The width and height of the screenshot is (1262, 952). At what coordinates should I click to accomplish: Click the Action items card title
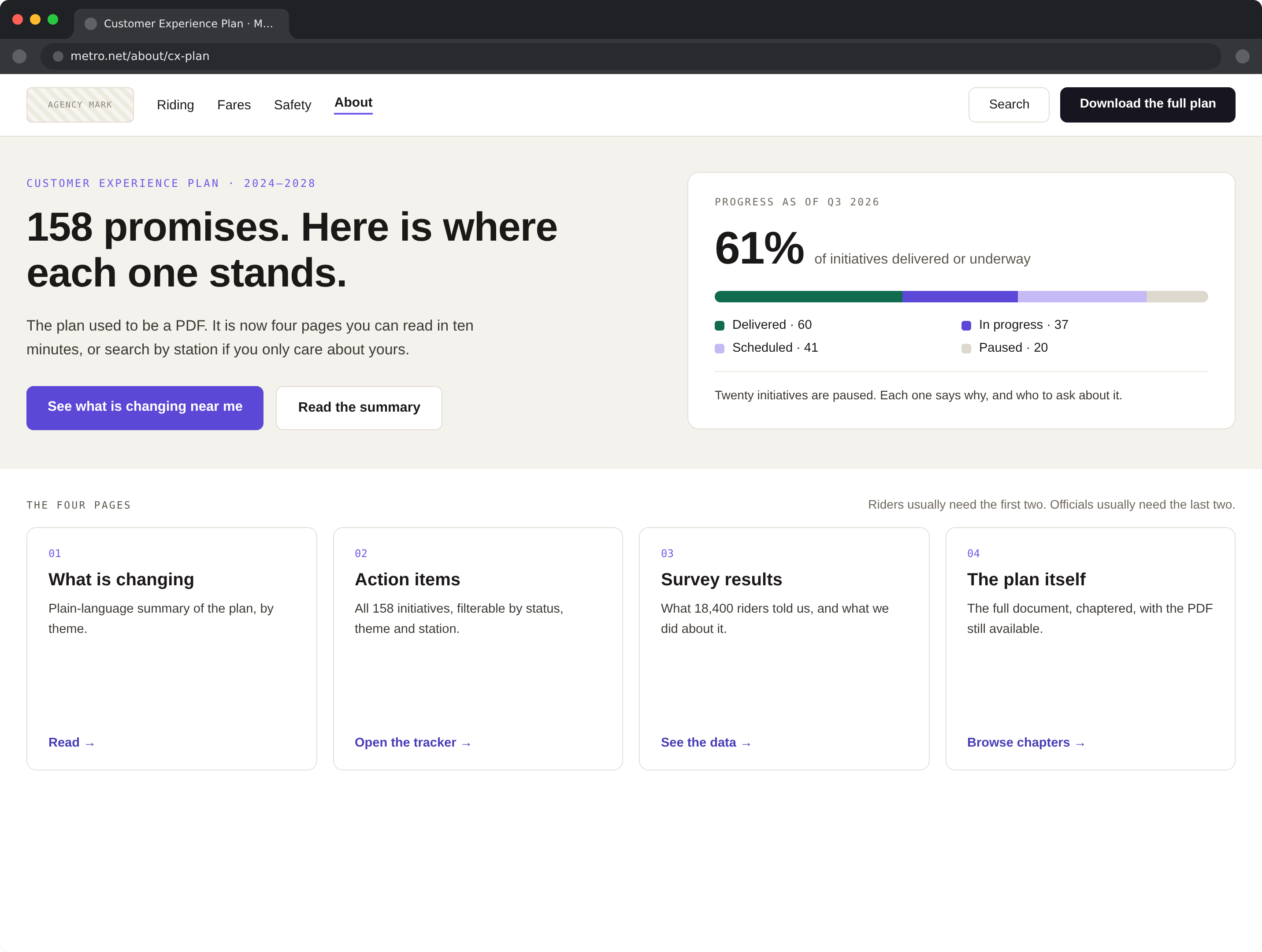coord(407,579)
